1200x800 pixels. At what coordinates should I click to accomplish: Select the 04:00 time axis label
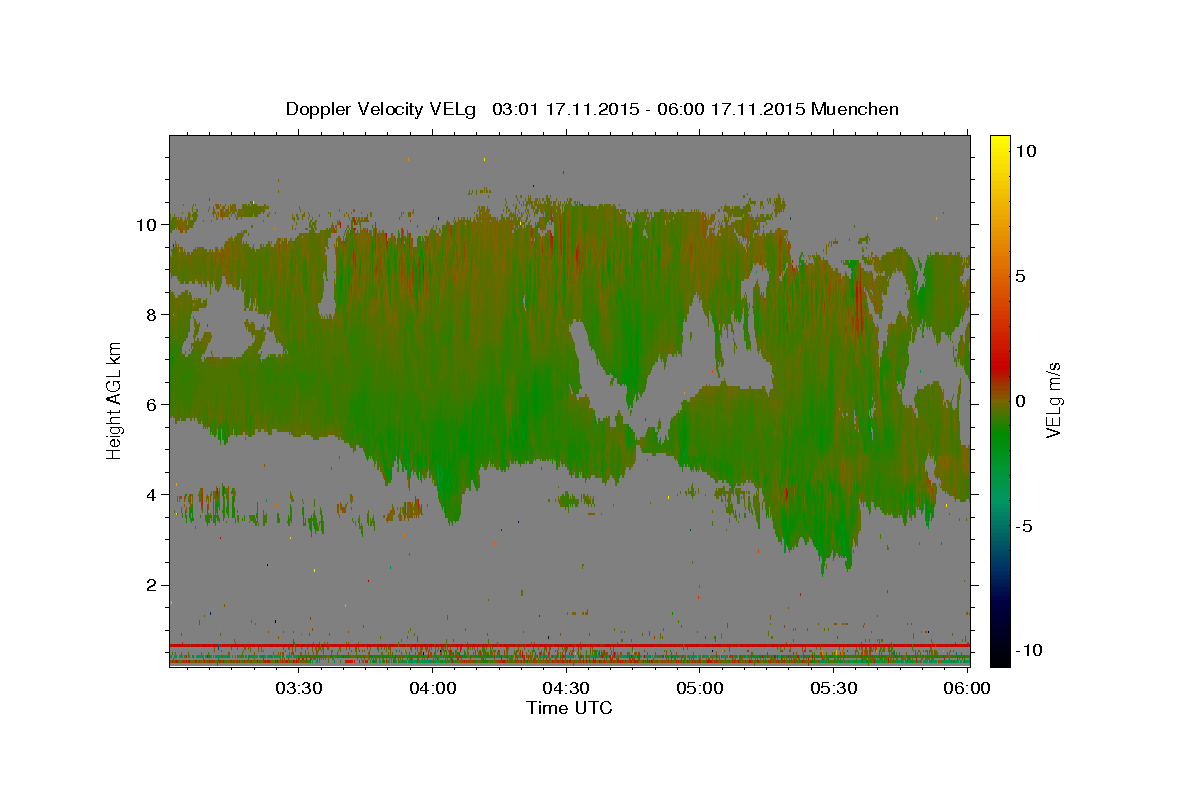tap(433, 688)
